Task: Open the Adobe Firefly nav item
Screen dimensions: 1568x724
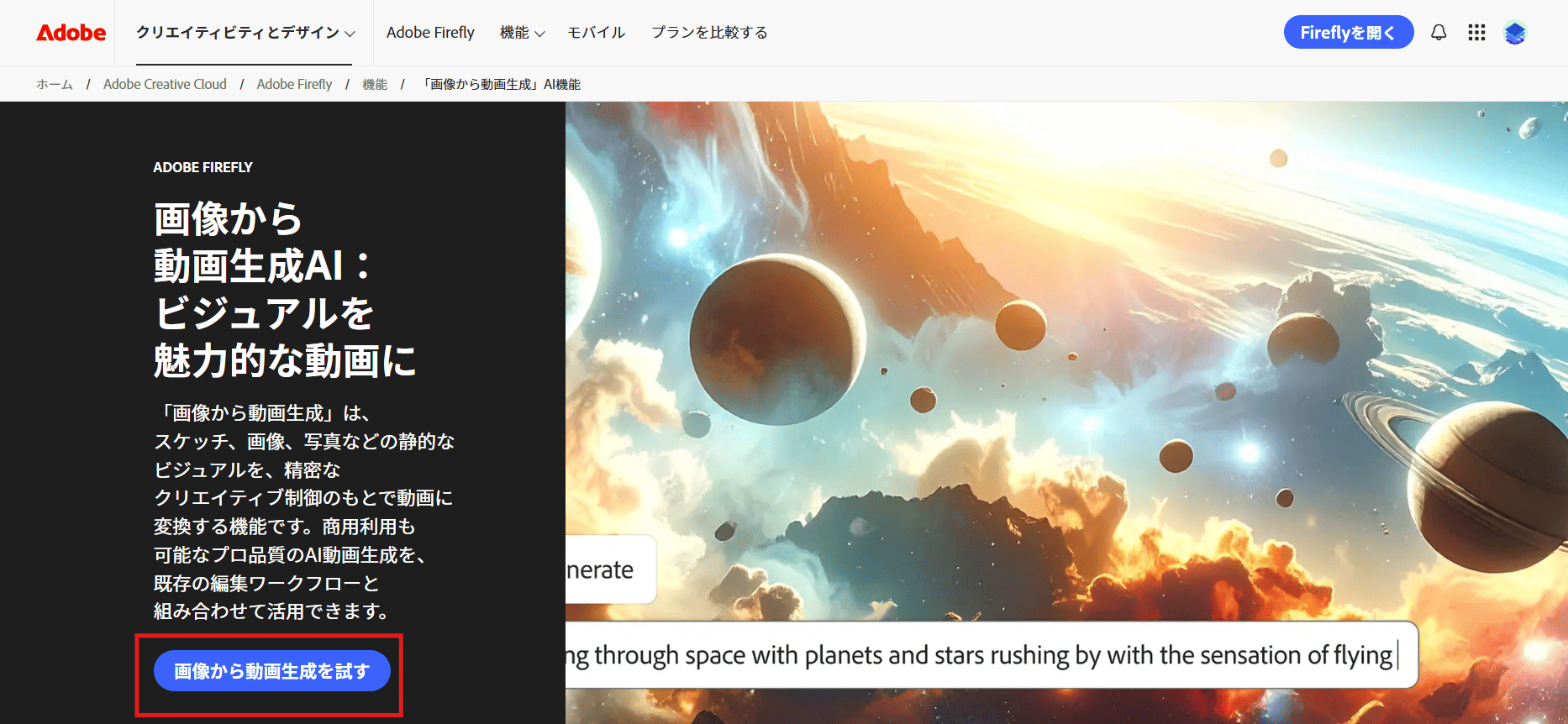Action: pos(430,33)
